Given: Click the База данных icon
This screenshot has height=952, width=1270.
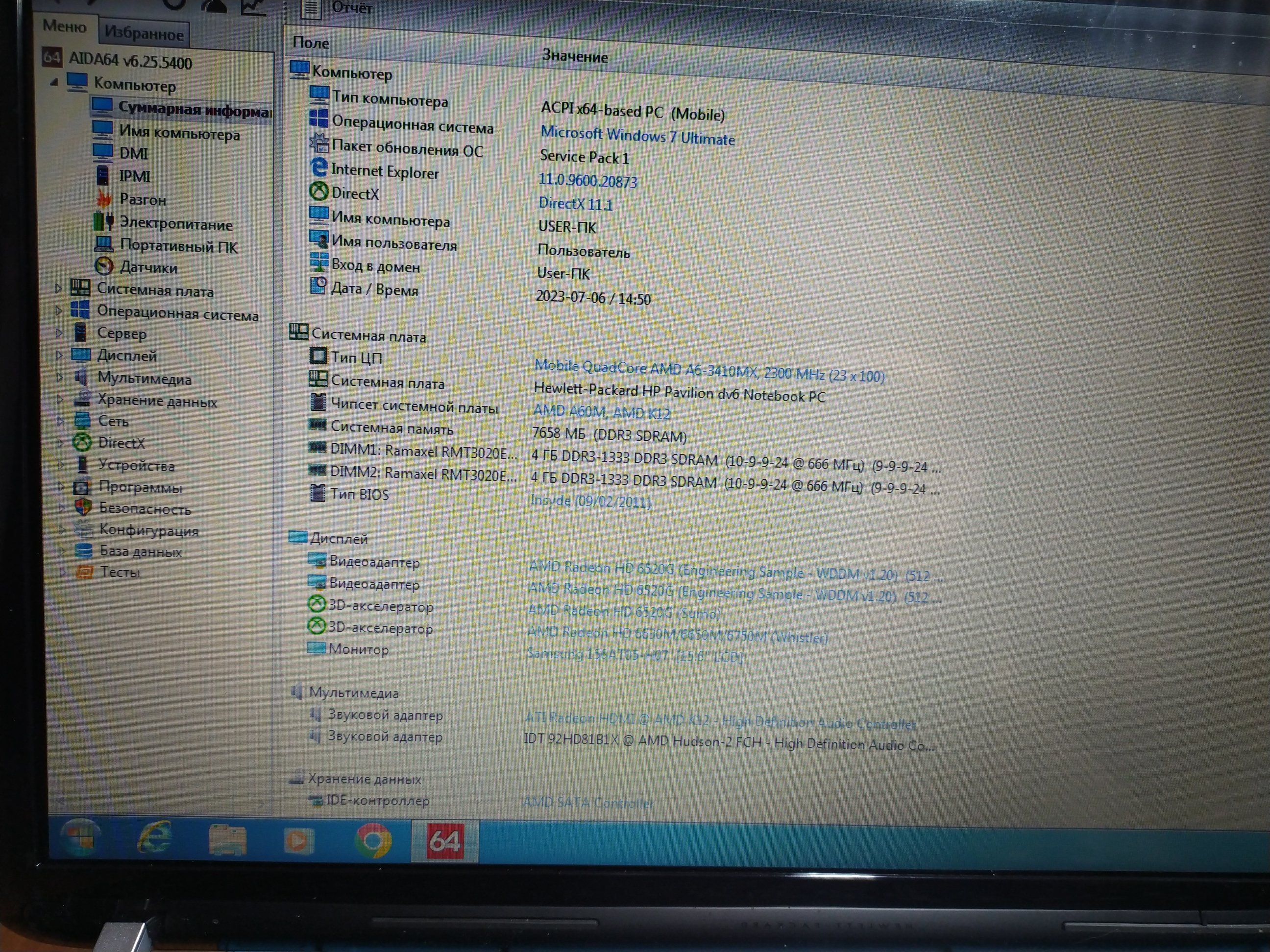Looking at the screenshot, I should pos(84,551).
